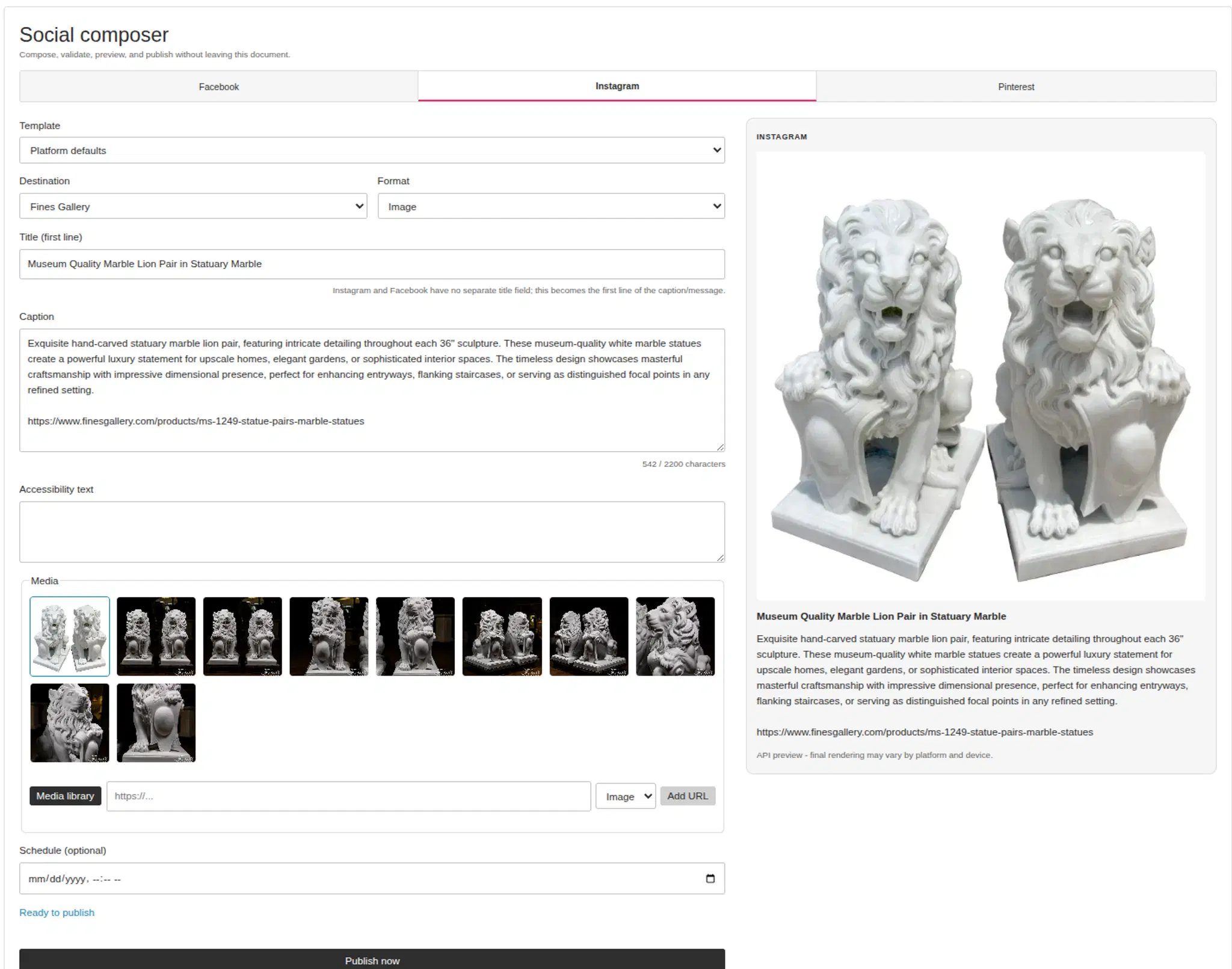Select the first white-background lion pair thumbnail

pyautogui.click(x=70, y=636)
